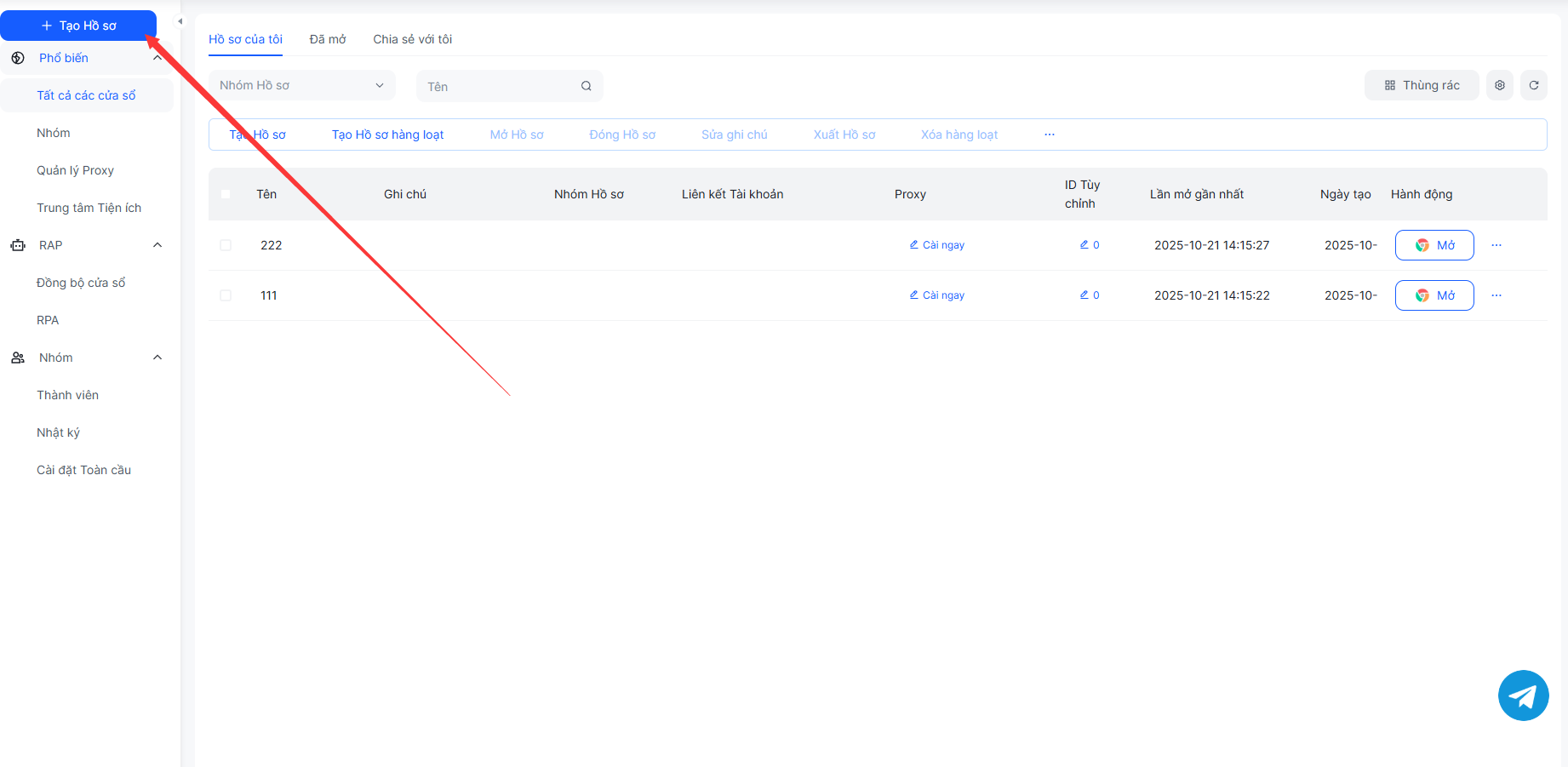Tick the checkbox for profile 111

(x=226, y=295)
